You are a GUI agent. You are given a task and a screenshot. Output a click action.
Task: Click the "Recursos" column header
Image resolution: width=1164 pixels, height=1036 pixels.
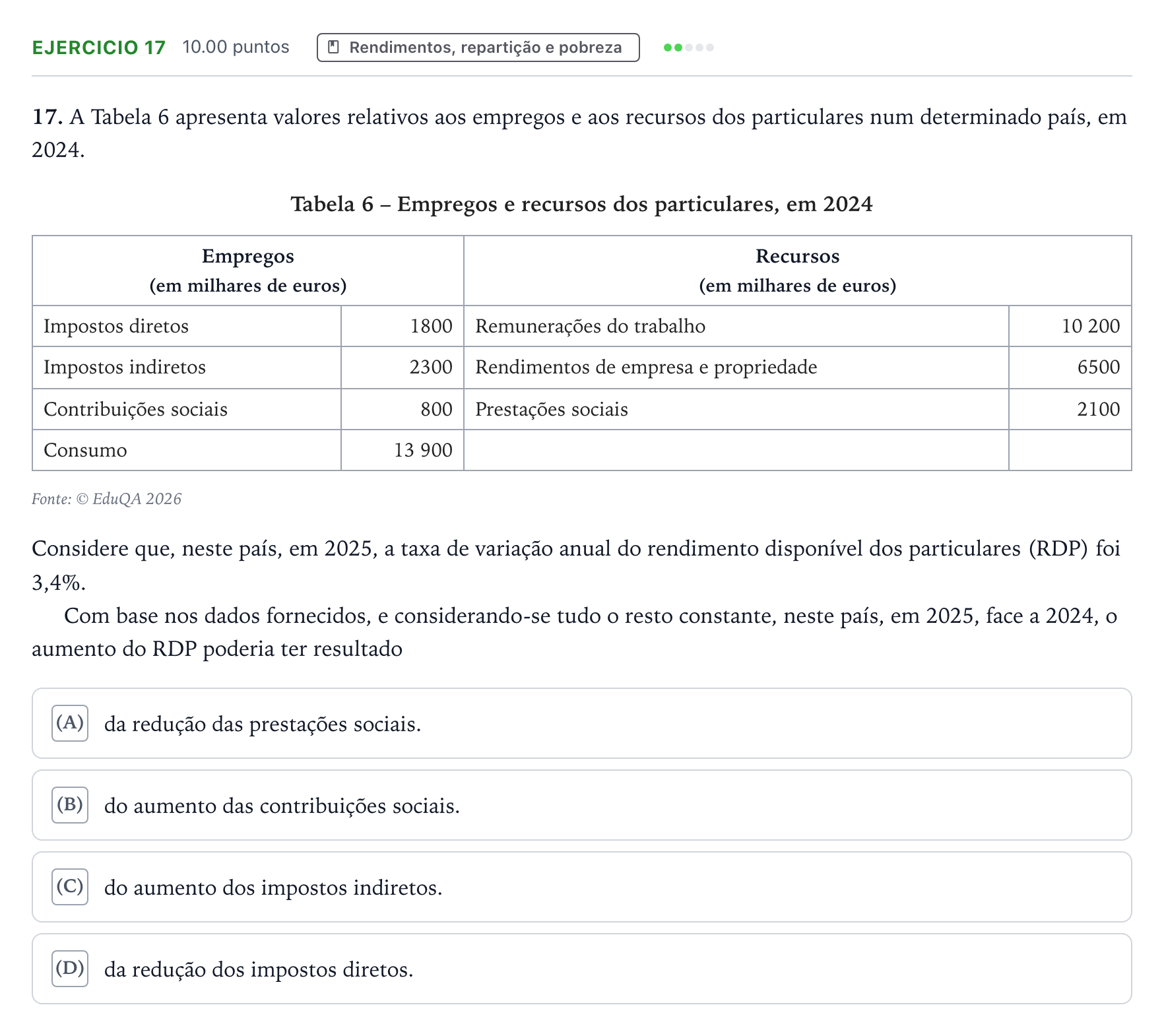pyautogui.click(x=798, y=271)
